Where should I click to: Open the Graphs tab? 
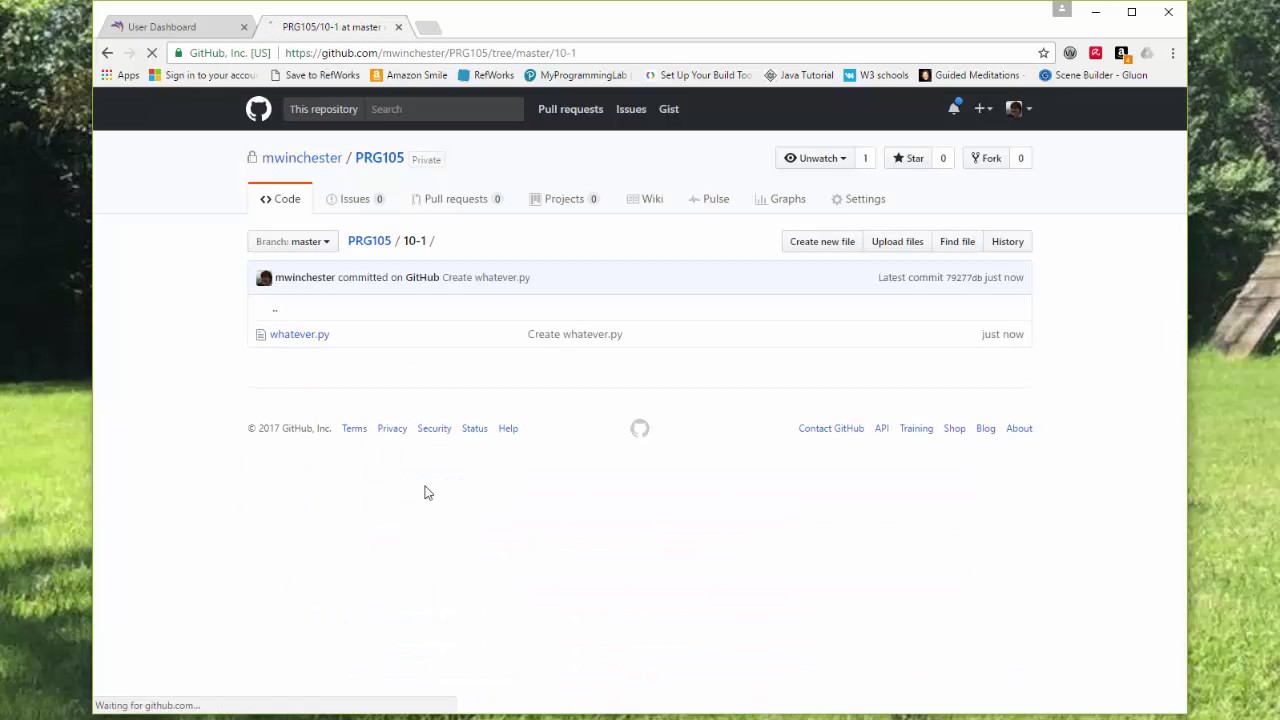pyautogui.click(x=780, y=199)
